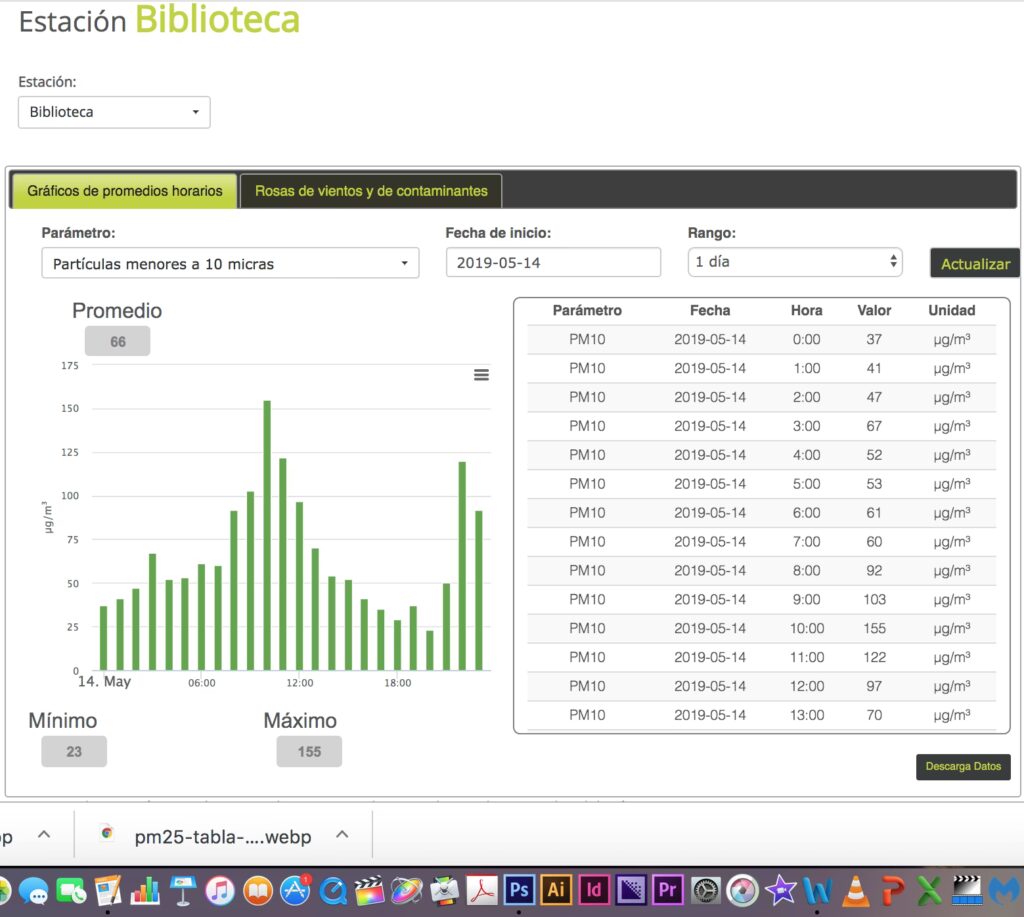The image size is (1024, 917).
Task: Open the Rango dropdown set to 1 día
Action: (x=795, y=262)
